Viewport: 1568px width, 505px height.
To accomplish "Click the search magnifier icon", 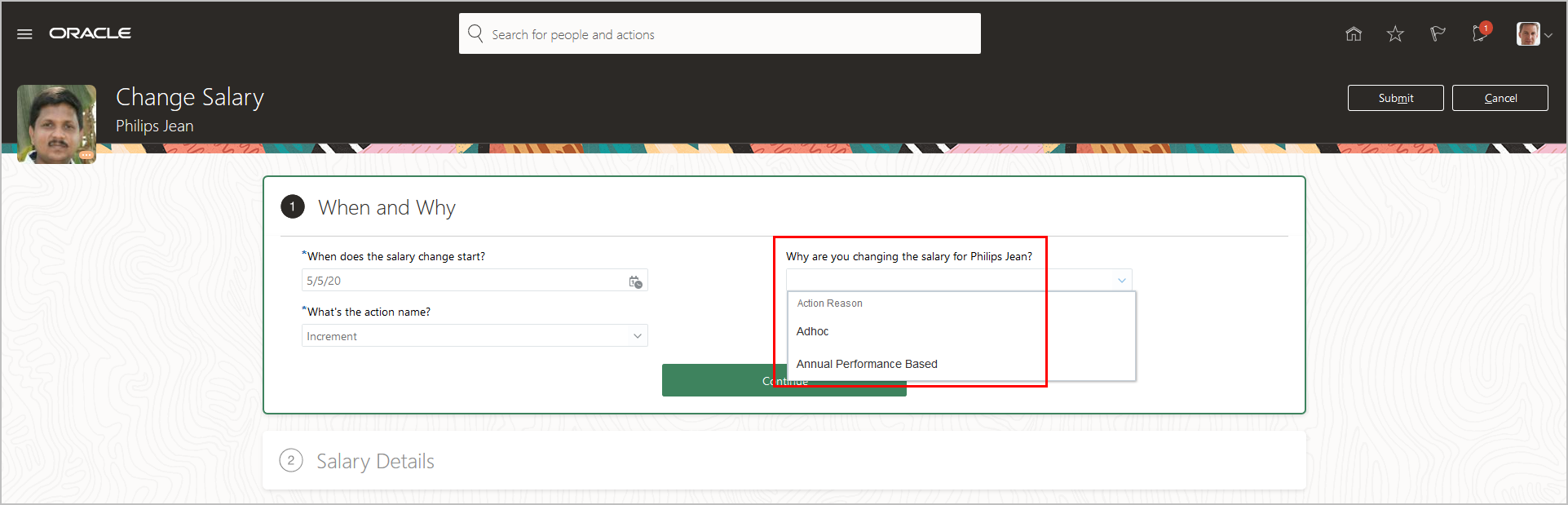I will click(475, 33).
